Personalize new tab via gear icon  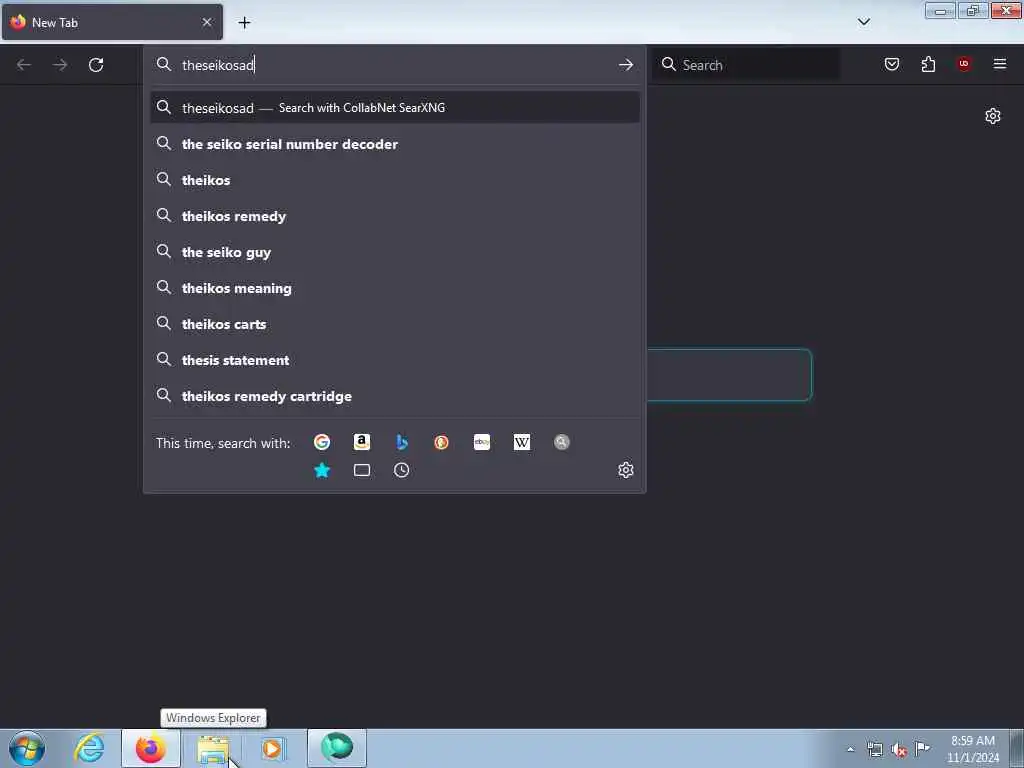pos(993,116)
